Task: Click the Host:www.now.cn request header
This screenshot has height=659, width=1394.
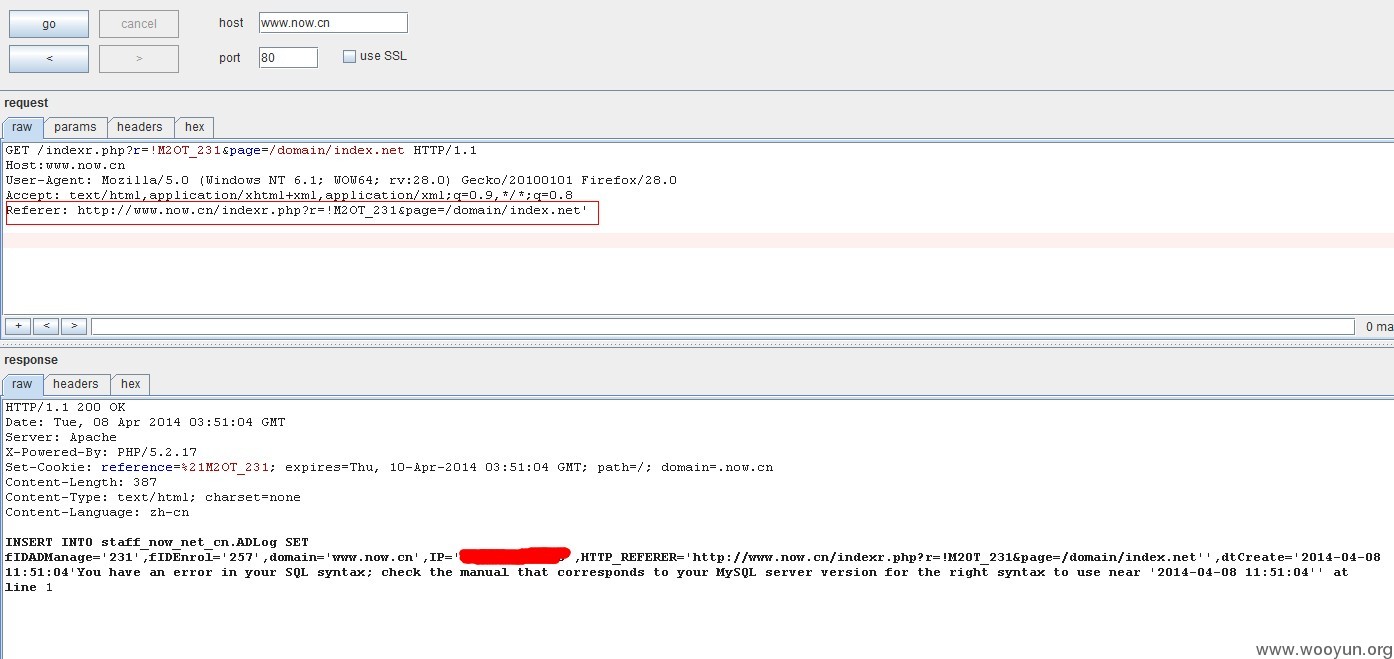Action: (66, 166)
